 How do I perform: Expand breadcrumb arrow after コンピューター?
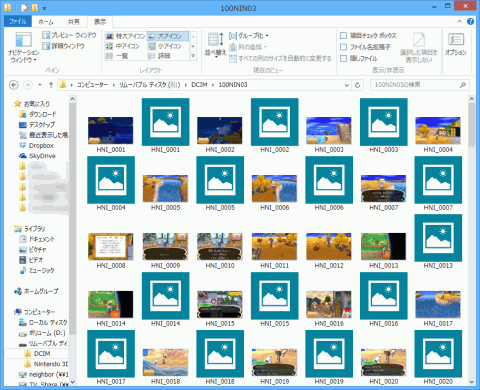(x=113, y=85)
